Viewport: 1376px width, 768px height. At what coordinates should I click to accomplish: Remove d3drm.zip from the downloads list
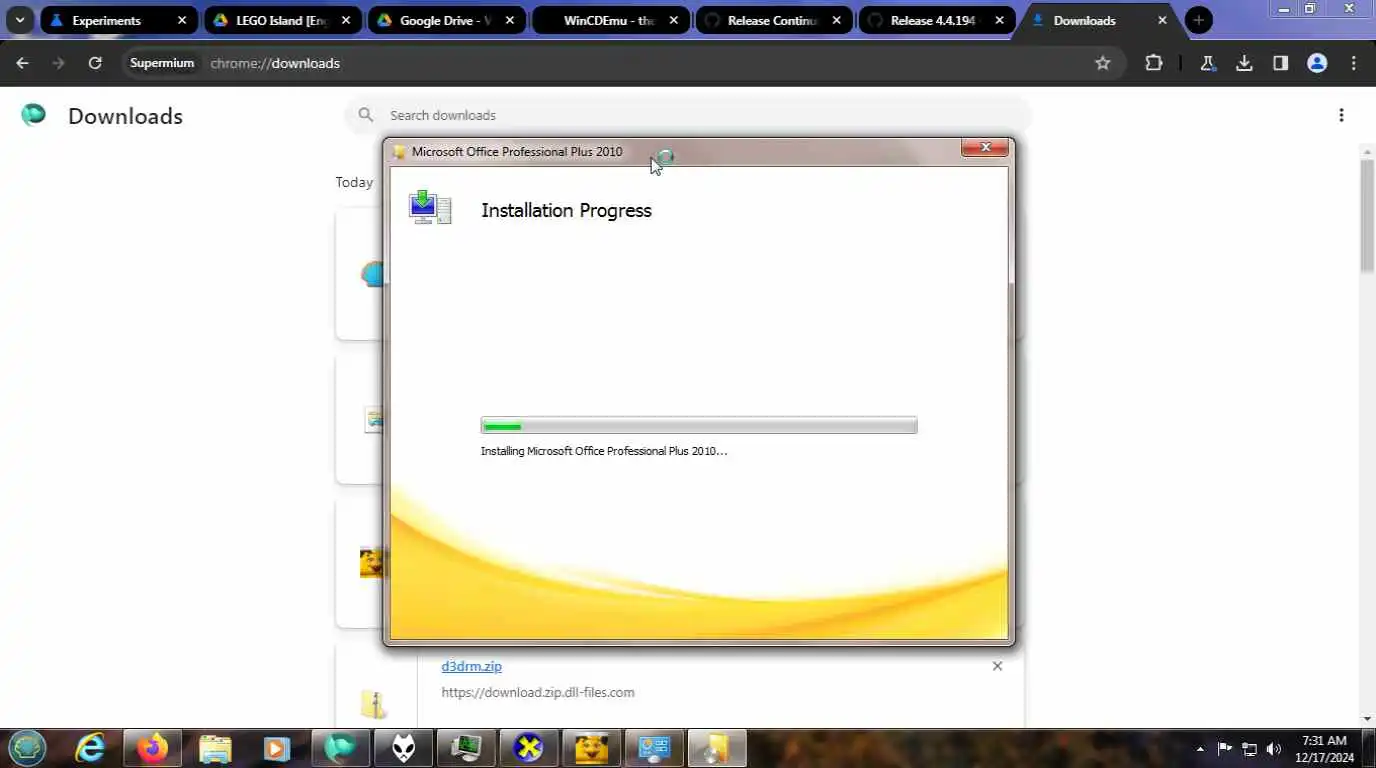click(997, 666)
